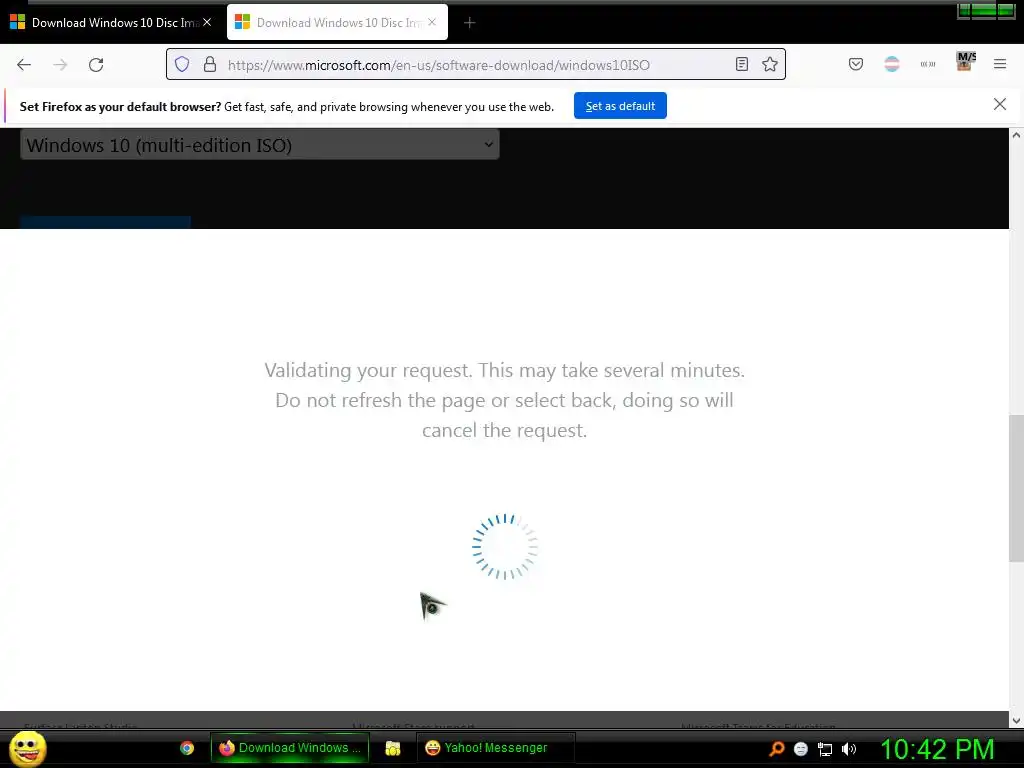Dismiss the default browser notification bar
Viewport: 1024px width, 768px height.
point(1000,104)
